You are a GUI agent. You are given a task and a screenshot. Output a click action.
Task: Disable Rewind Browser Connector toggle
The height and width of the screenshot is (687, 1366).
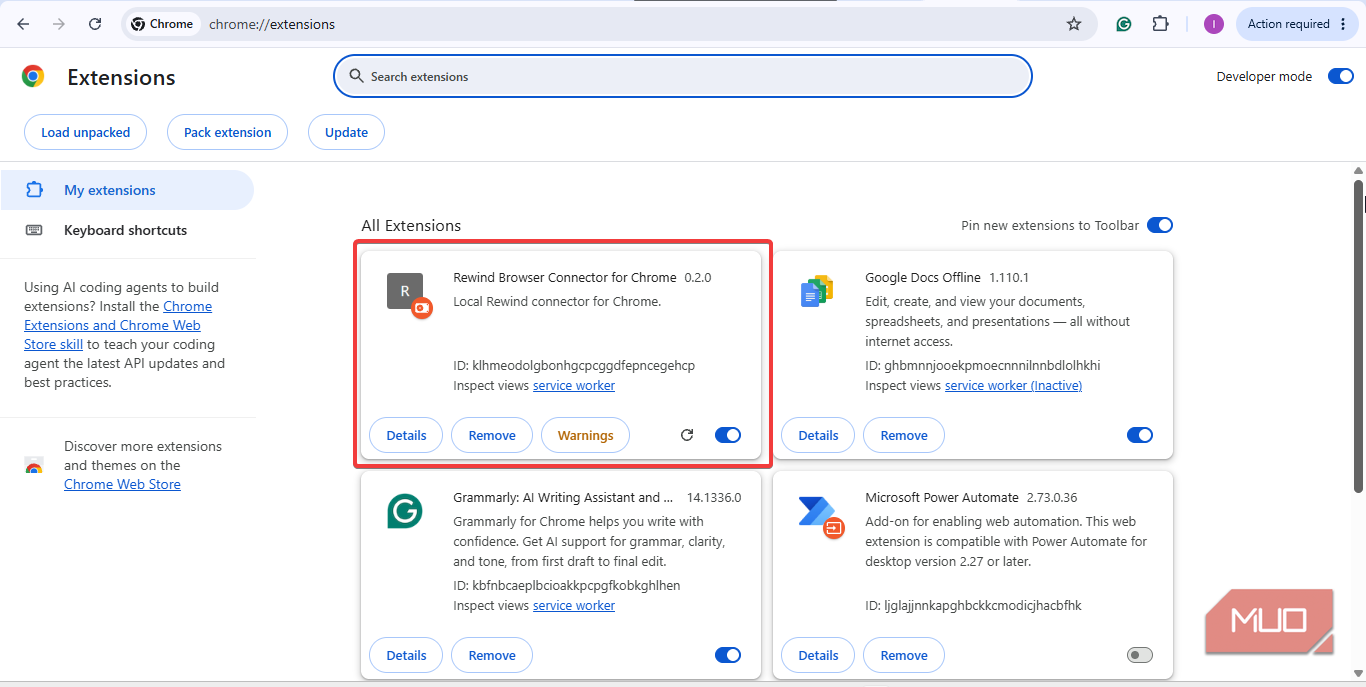click(728, 435)
